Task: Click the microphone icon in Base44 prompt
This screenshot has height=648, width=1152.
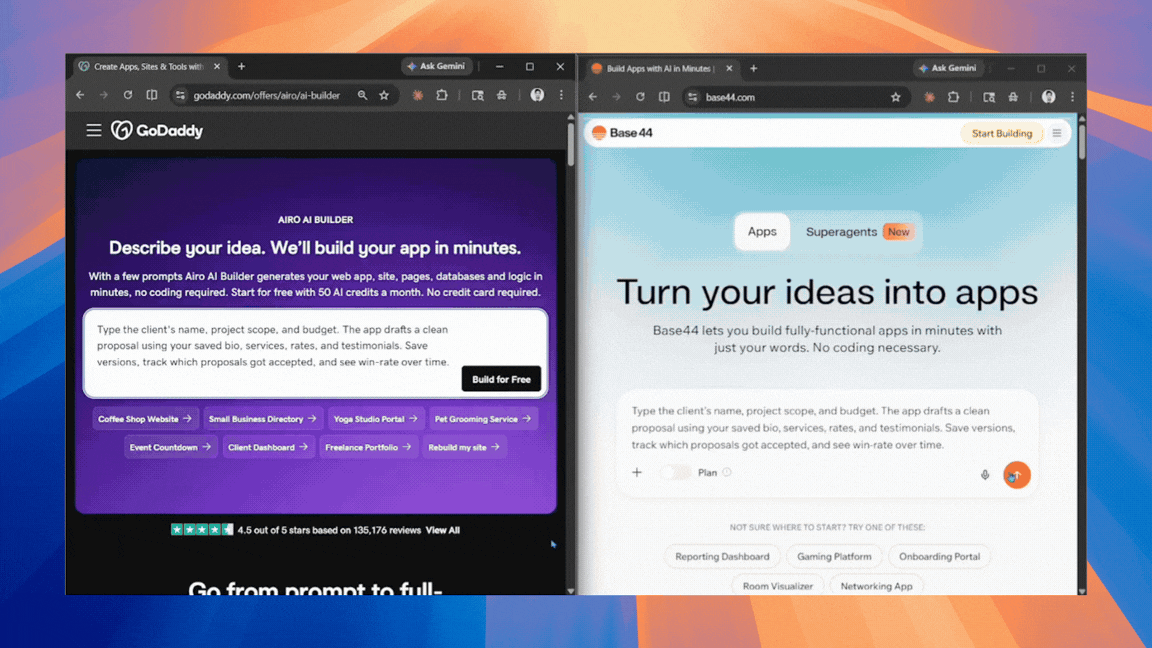Action: [x=985, y=475]
